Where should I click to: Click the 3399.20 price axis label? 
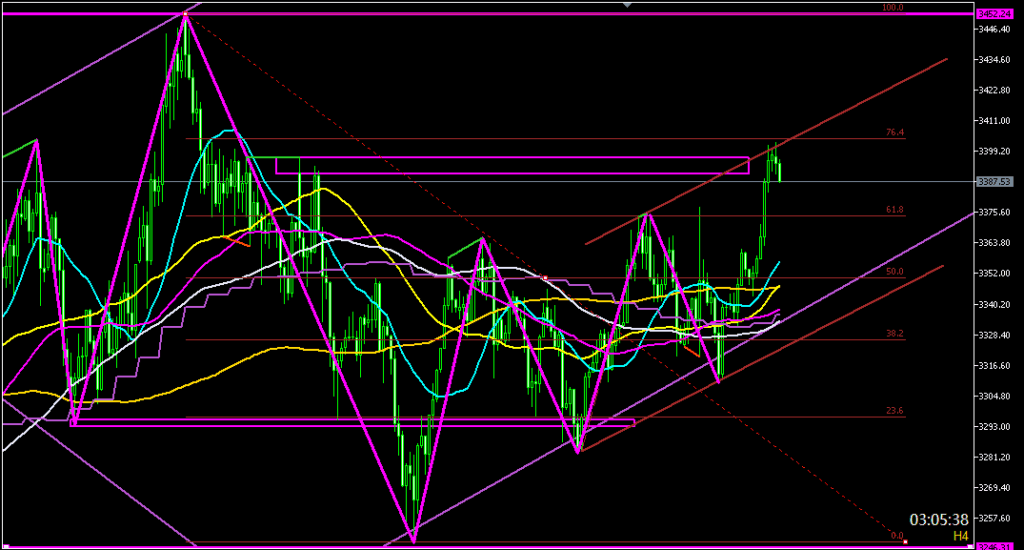point(993,152)
